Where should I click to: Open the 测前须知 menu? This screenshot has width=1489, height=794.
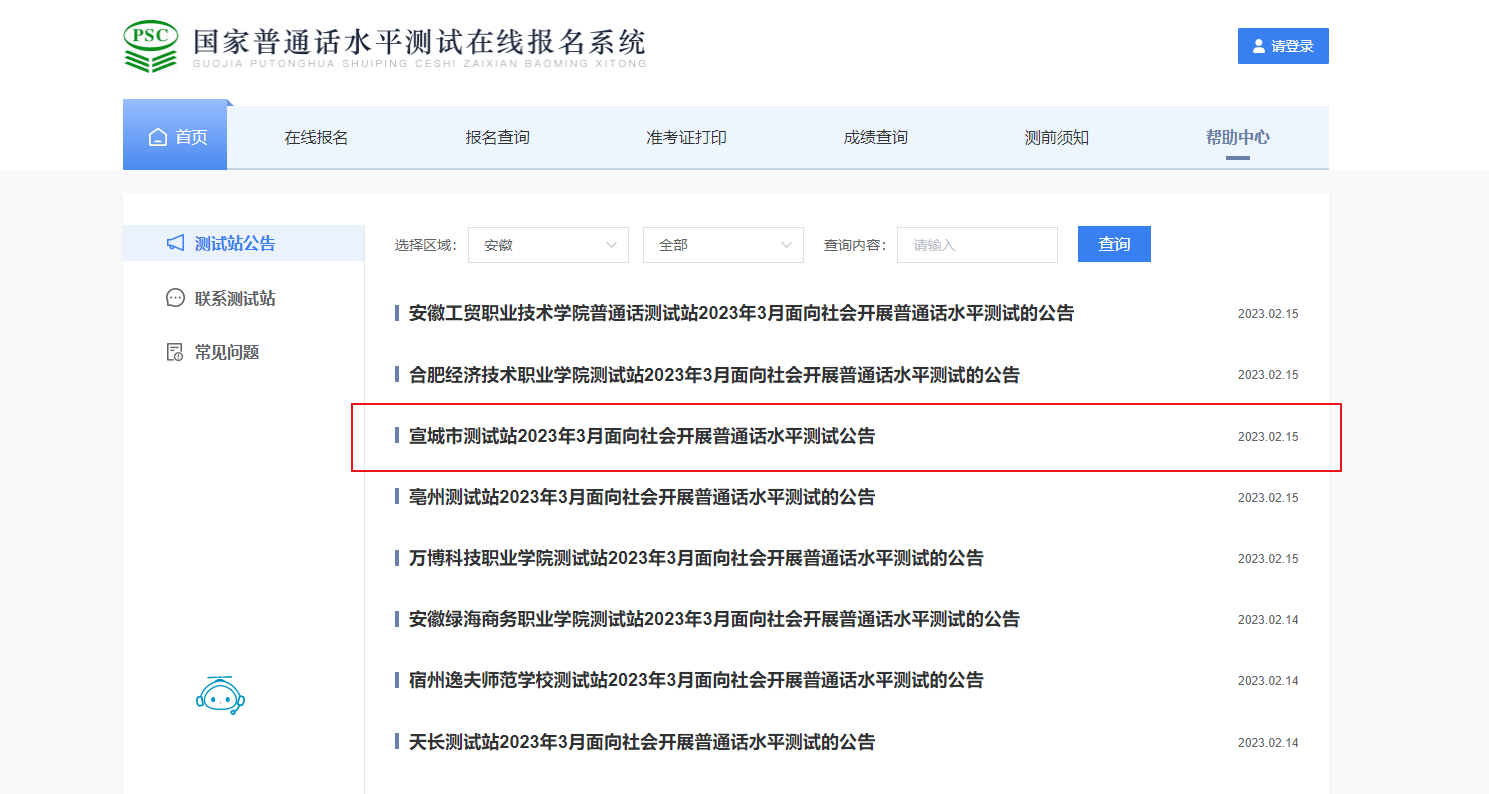(1057, 138)
